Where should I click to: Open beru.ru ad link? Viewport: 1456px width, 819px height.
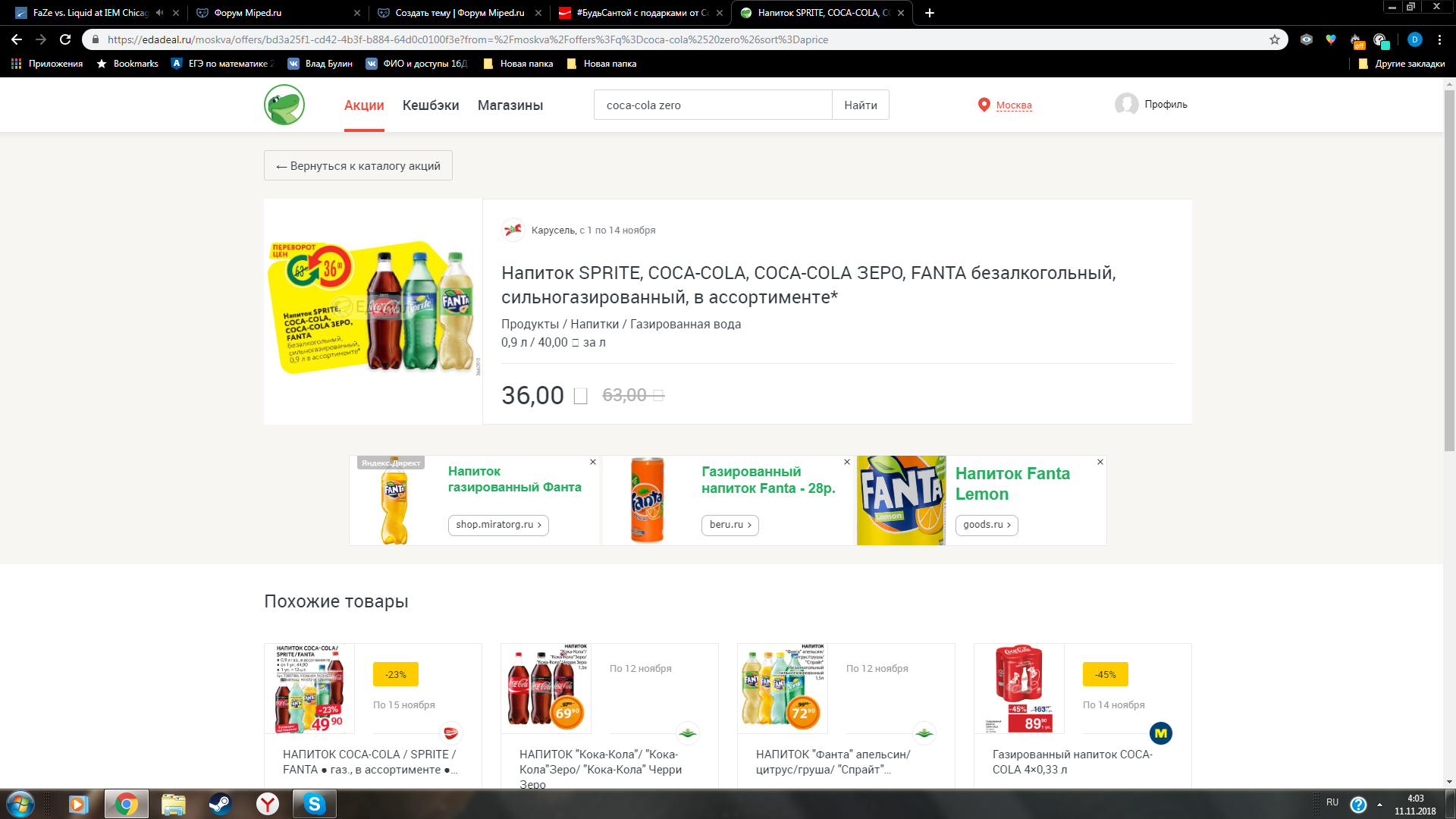(x=730, y=525)
